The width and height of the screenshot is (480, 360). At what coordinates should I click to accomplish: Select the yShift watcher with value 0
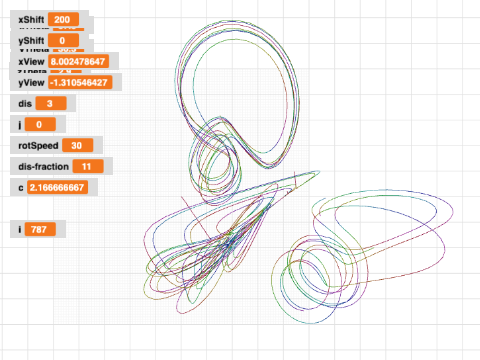click(49, 40)
